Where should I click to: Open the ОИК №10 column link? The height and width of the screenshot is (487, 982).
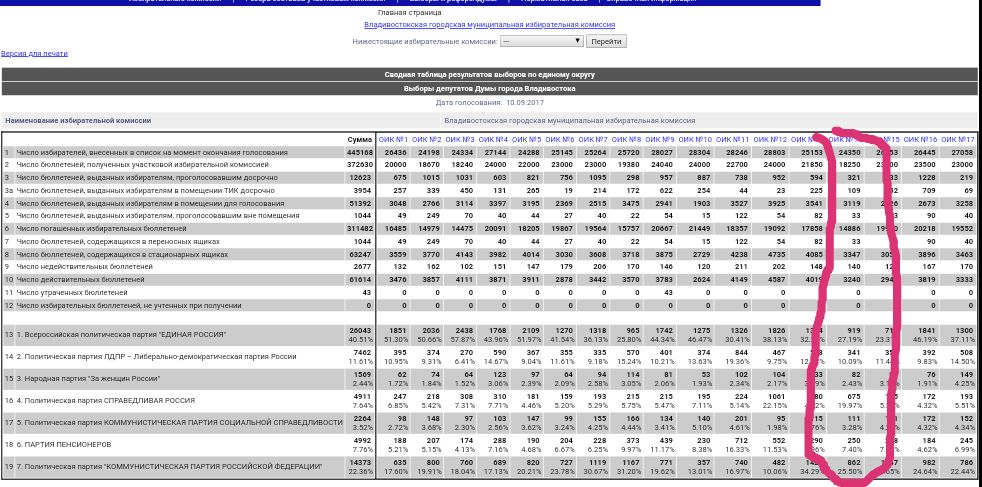coord(695,140)
